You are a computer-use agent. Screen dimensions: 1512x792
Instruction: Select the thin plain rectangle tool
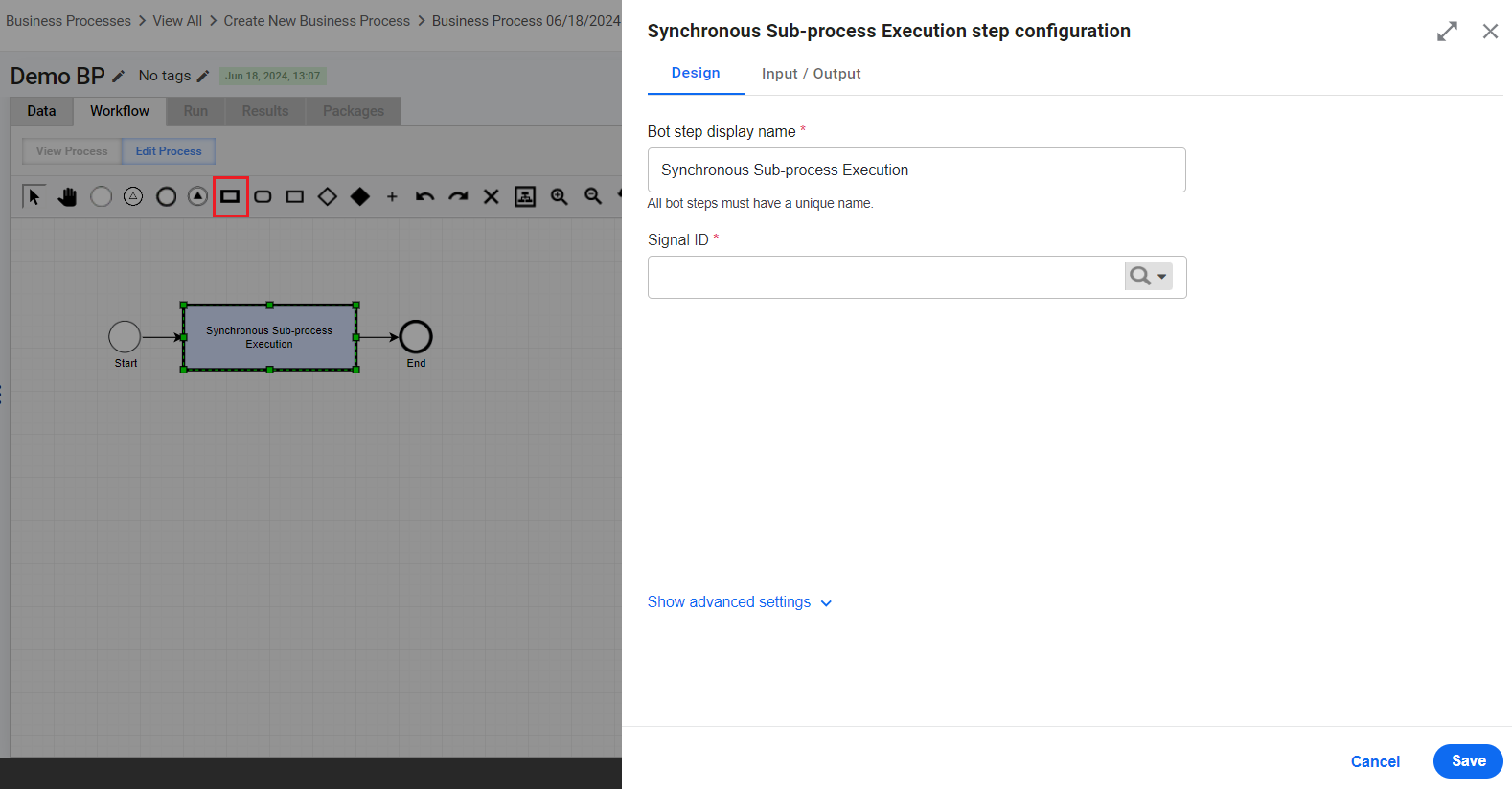(295, 196)
